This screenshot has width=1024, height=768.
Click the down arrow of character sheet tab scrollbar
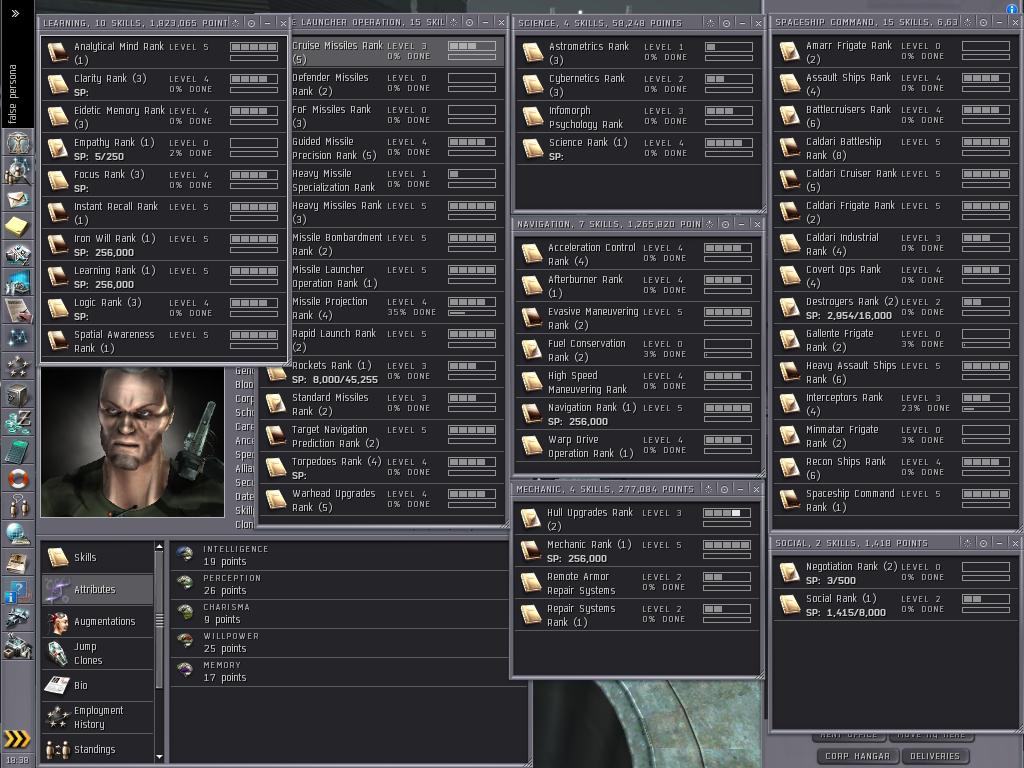tap(159, 757)
